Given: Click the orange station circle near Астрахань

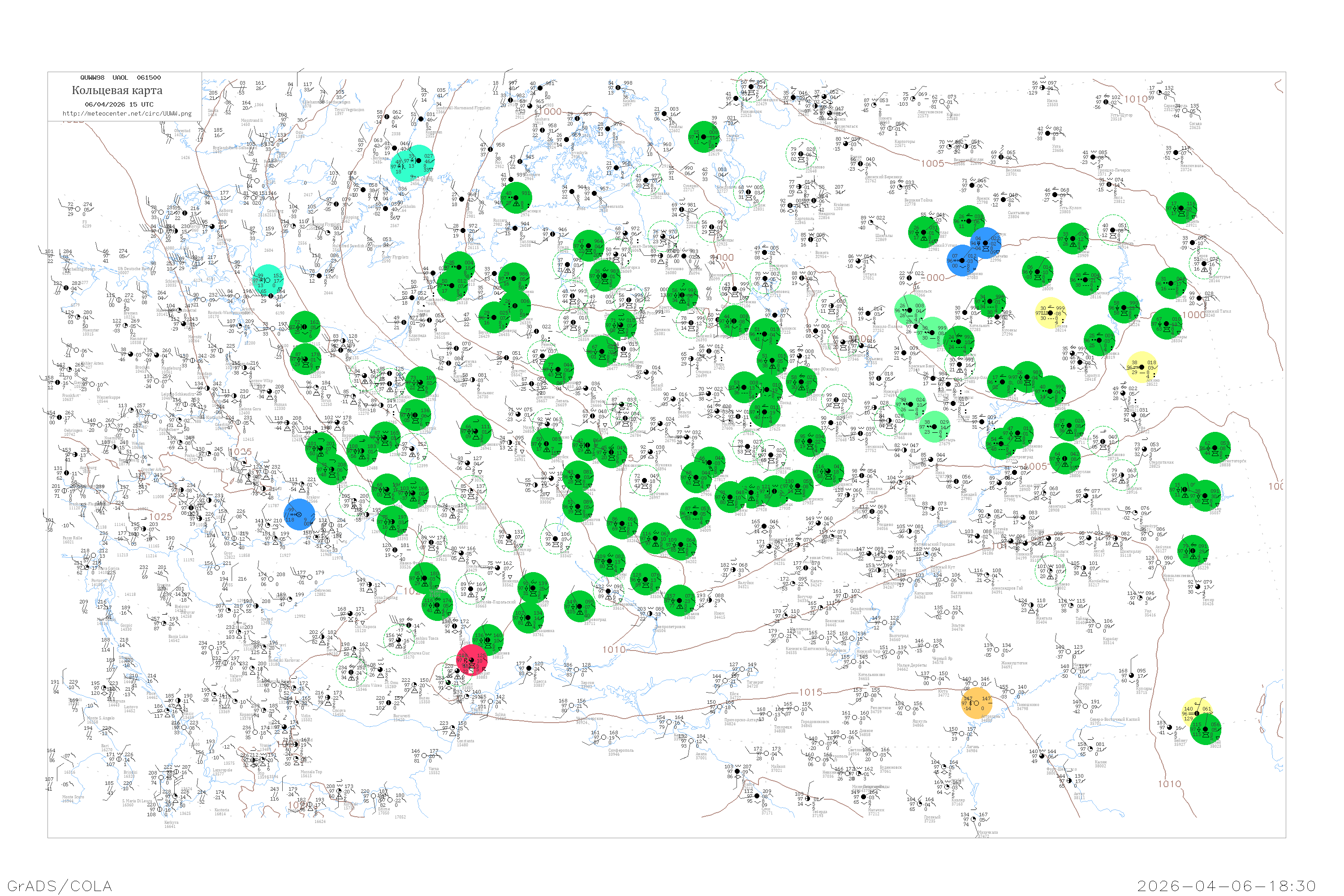Looking at the screenshot, I should tap(977, 702).
